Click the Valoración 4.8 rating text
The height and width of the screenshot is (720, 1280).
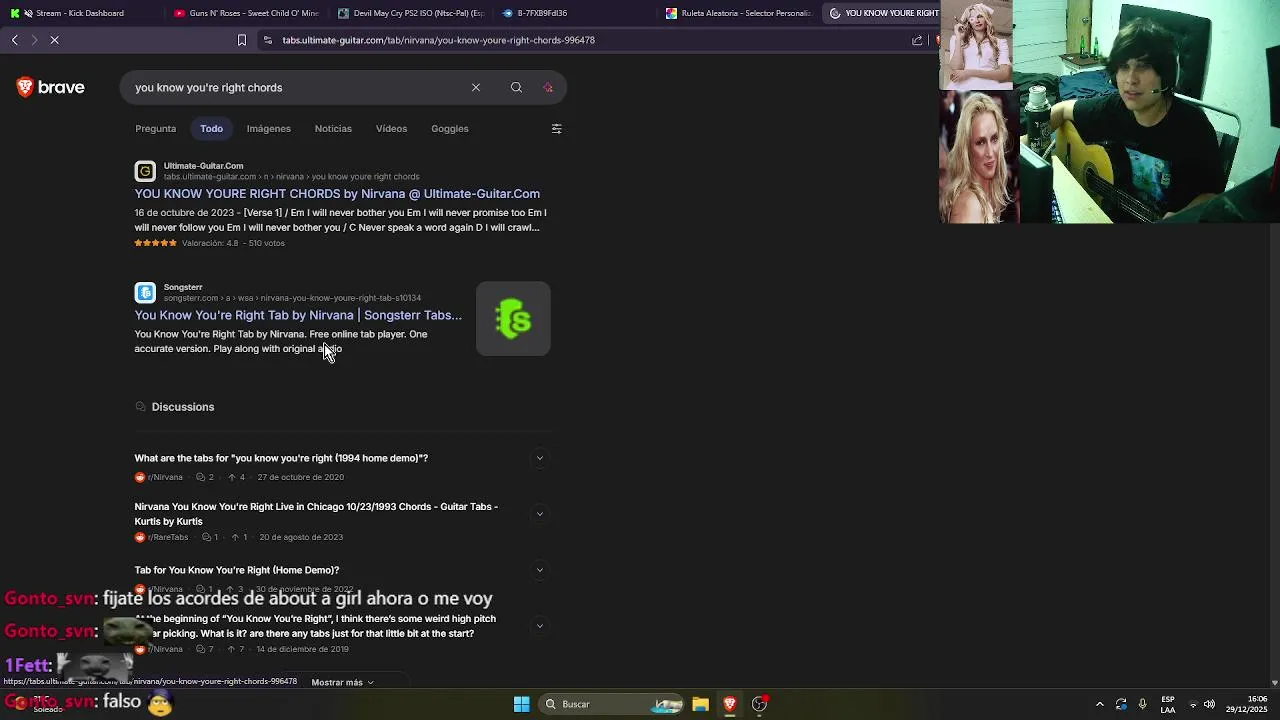(210, 243)
